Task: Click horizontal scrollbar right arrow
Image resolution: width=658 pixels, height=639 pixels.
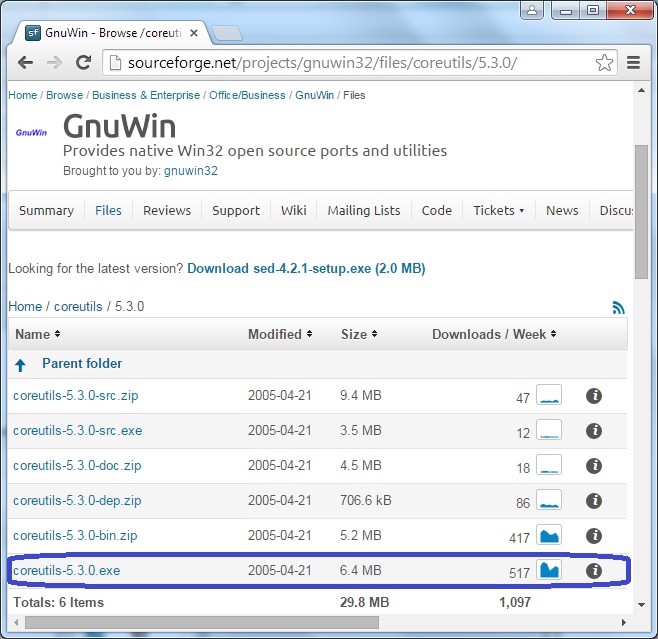Action: point(624,623)
